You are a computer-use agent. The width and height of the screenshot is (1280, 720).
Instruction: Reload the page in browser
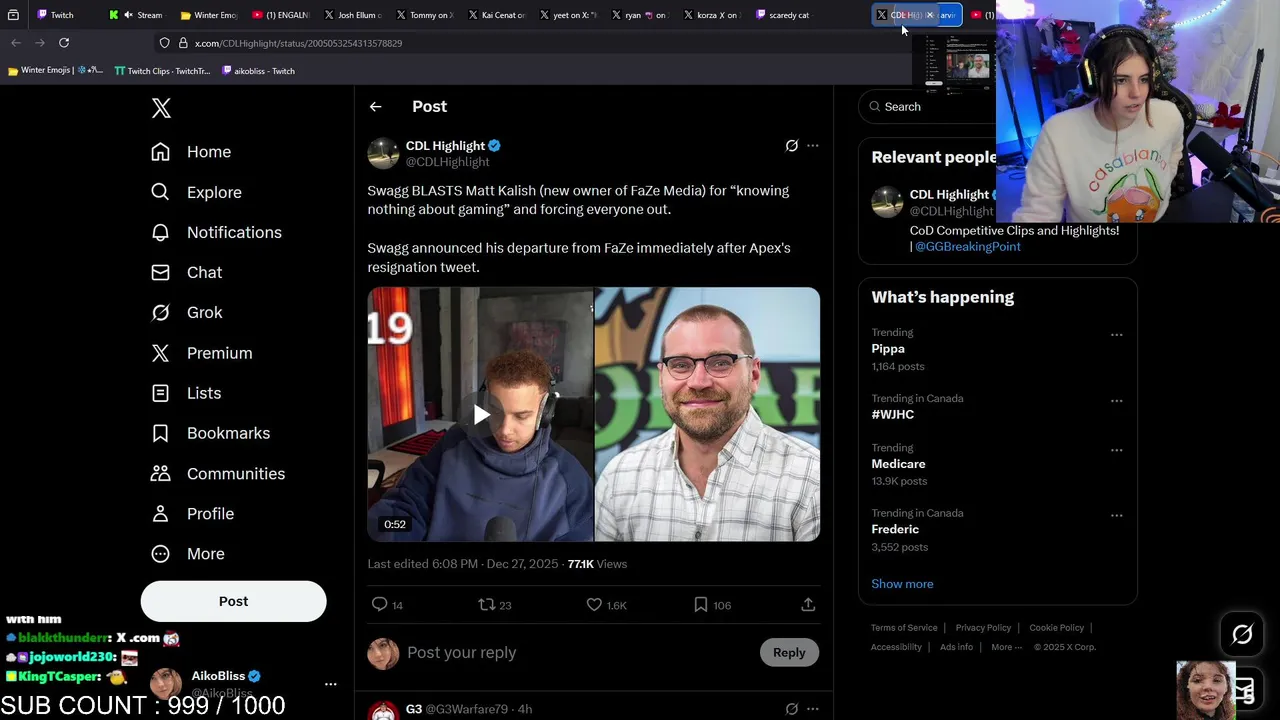64,43
